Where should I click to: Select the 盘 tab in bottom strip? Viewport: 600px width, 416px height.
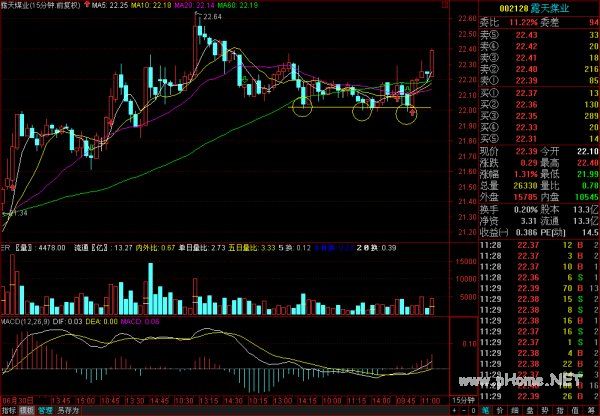pyautogui.click(x=531, y=411)
